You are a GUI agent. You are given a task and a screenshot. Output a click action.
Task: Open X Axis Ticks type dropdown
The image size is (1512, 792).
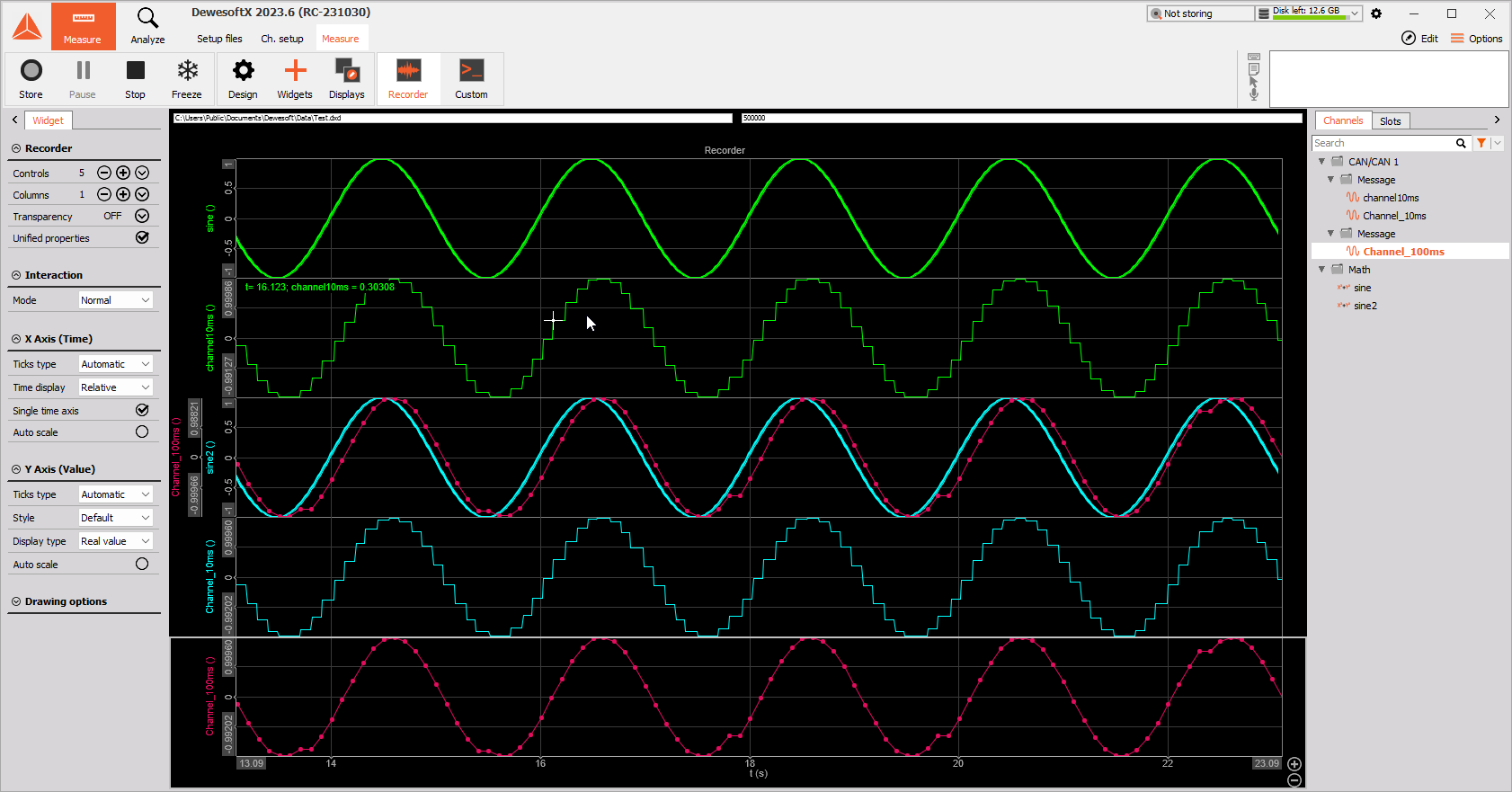tap(116, 364)
